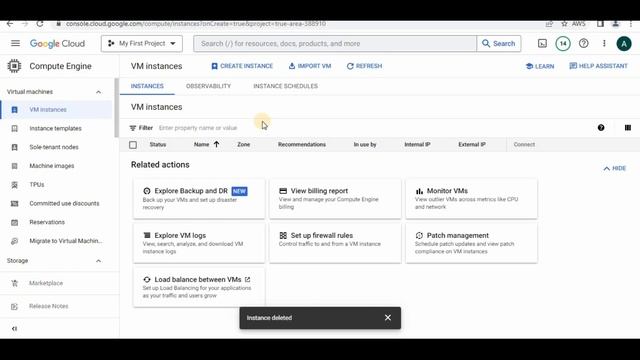Click the Compute Engine chip icon
This screenshot has width=640, height=360.
(14, 66)
